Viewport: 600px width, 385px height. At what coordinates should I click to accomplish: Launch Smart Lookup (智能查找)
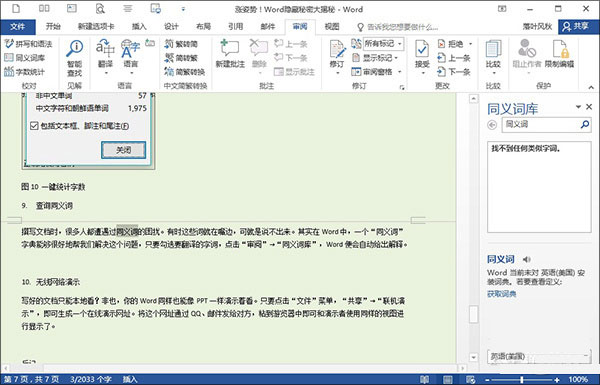[x=74, y=58]
